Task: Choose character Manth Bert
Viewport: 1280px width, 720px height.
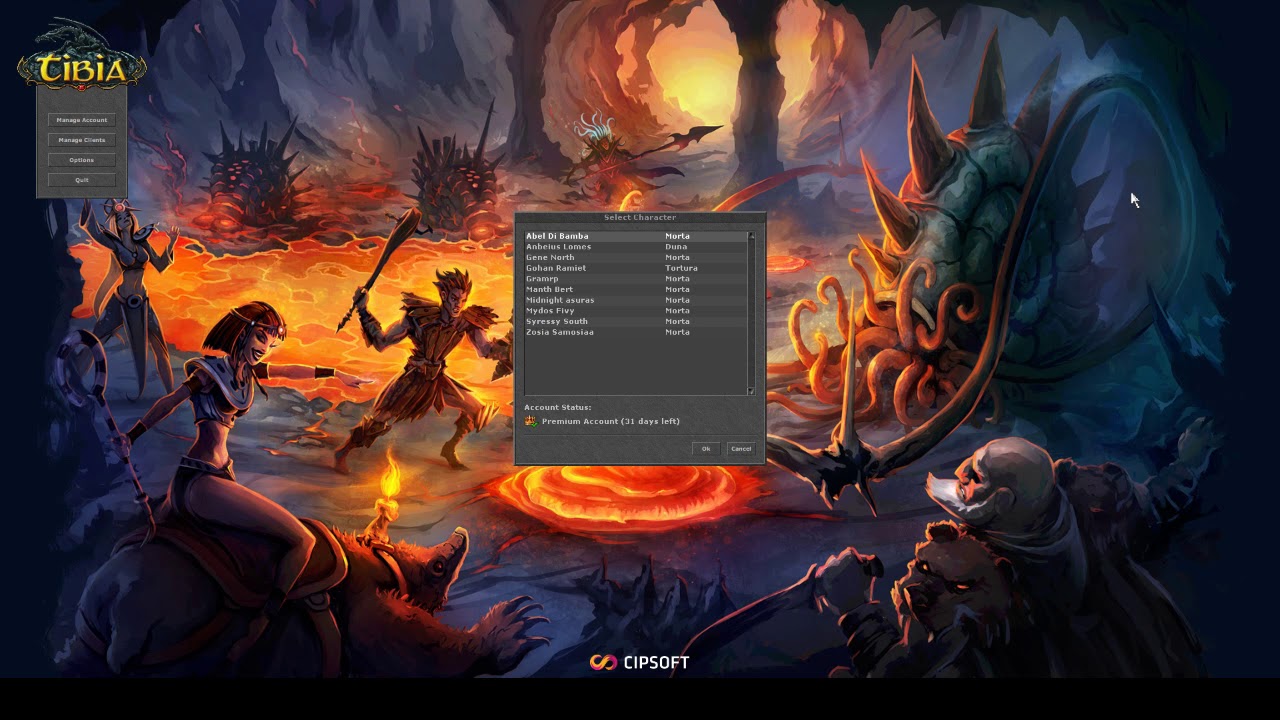Action: click(636, 290)
